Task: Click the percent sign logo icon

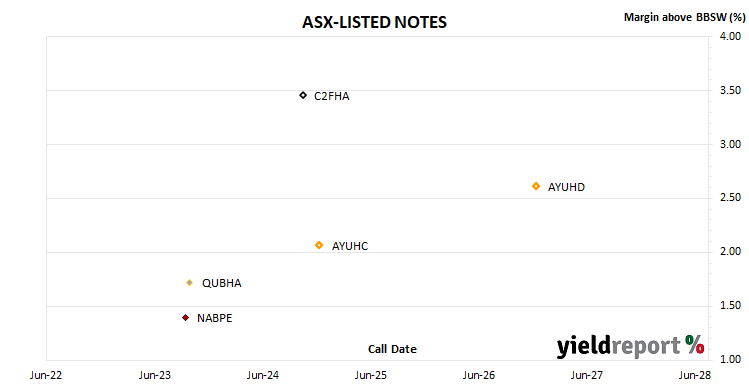Action: click(695, 344)
